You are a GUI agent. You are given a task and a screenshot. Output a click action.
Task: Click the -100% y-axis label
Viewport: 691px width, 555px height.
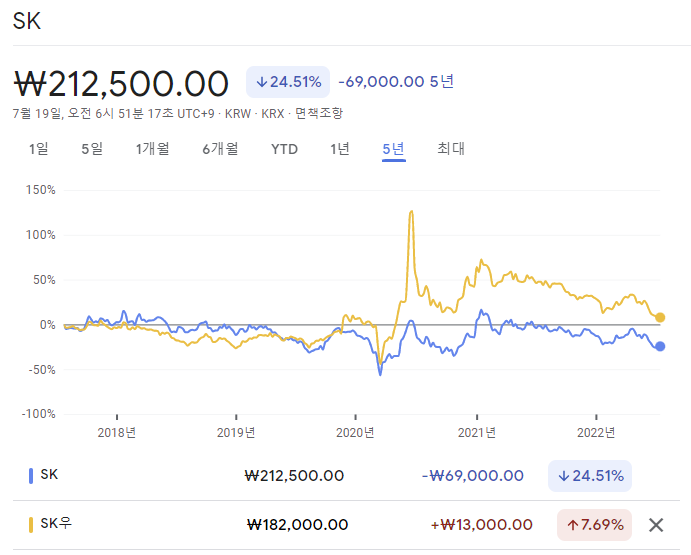click(x=39, y=414)
